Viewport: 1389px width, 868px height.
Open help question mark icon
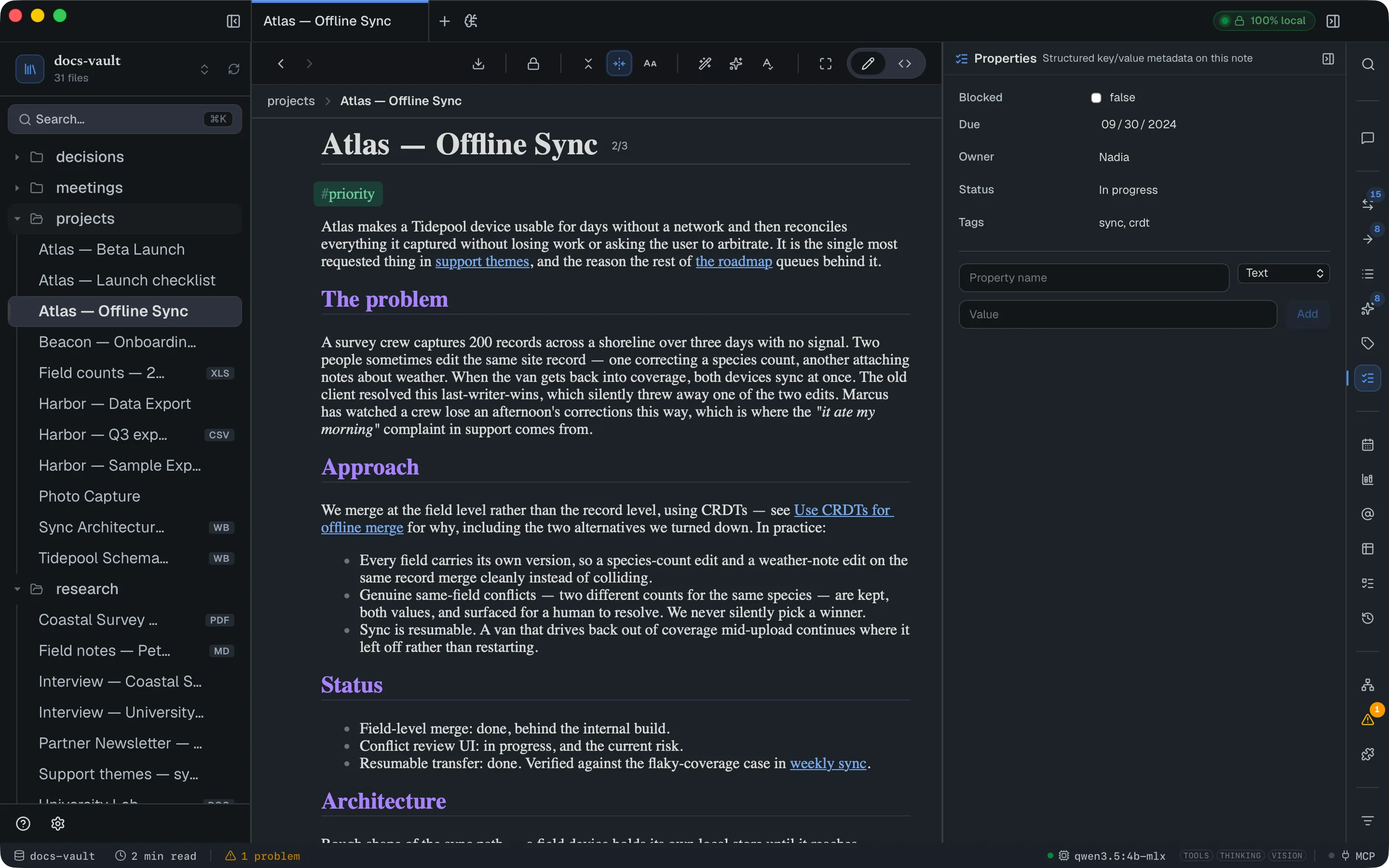pos(23,823)
